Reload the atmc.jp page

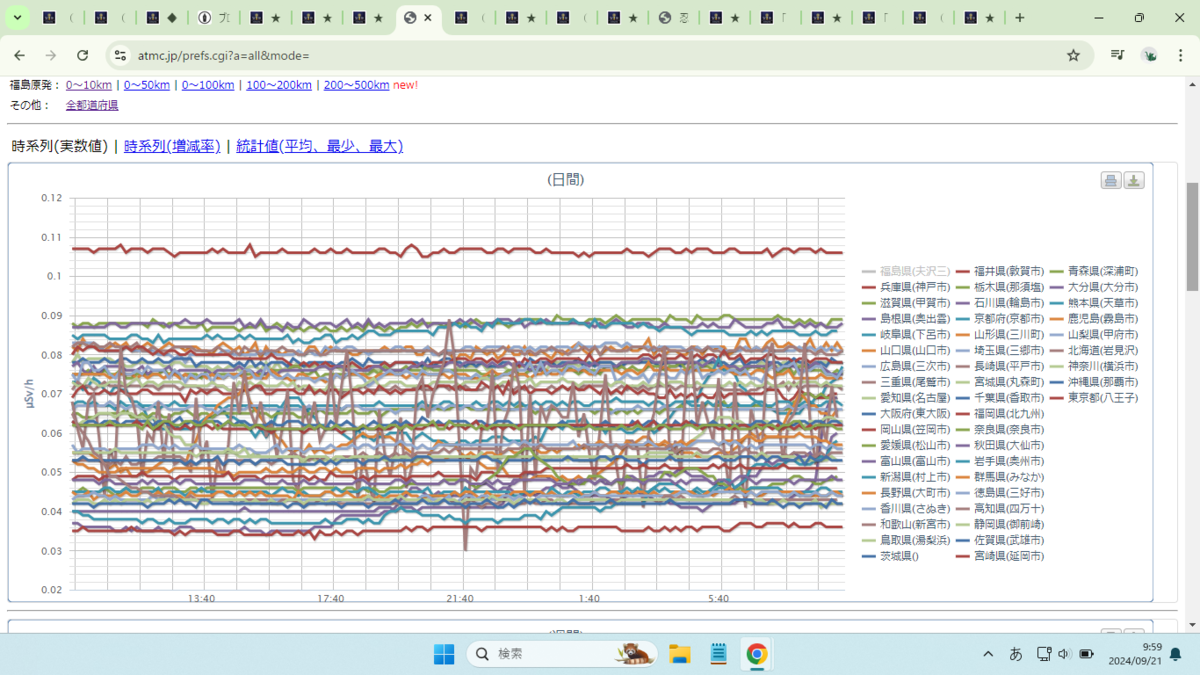coord(83,56)
